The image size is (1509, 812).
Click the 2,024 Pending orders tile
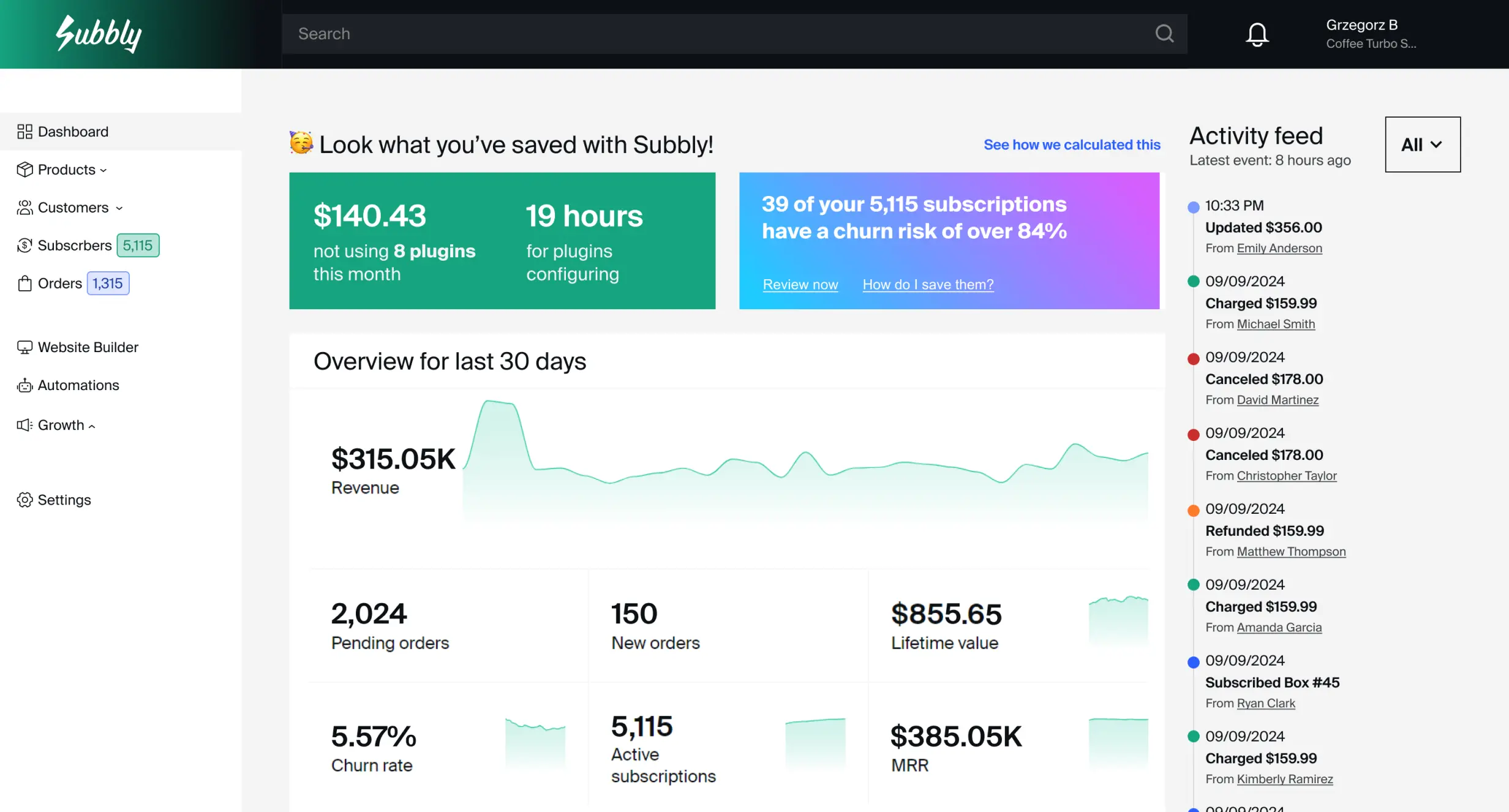click(x=449, y=625)
